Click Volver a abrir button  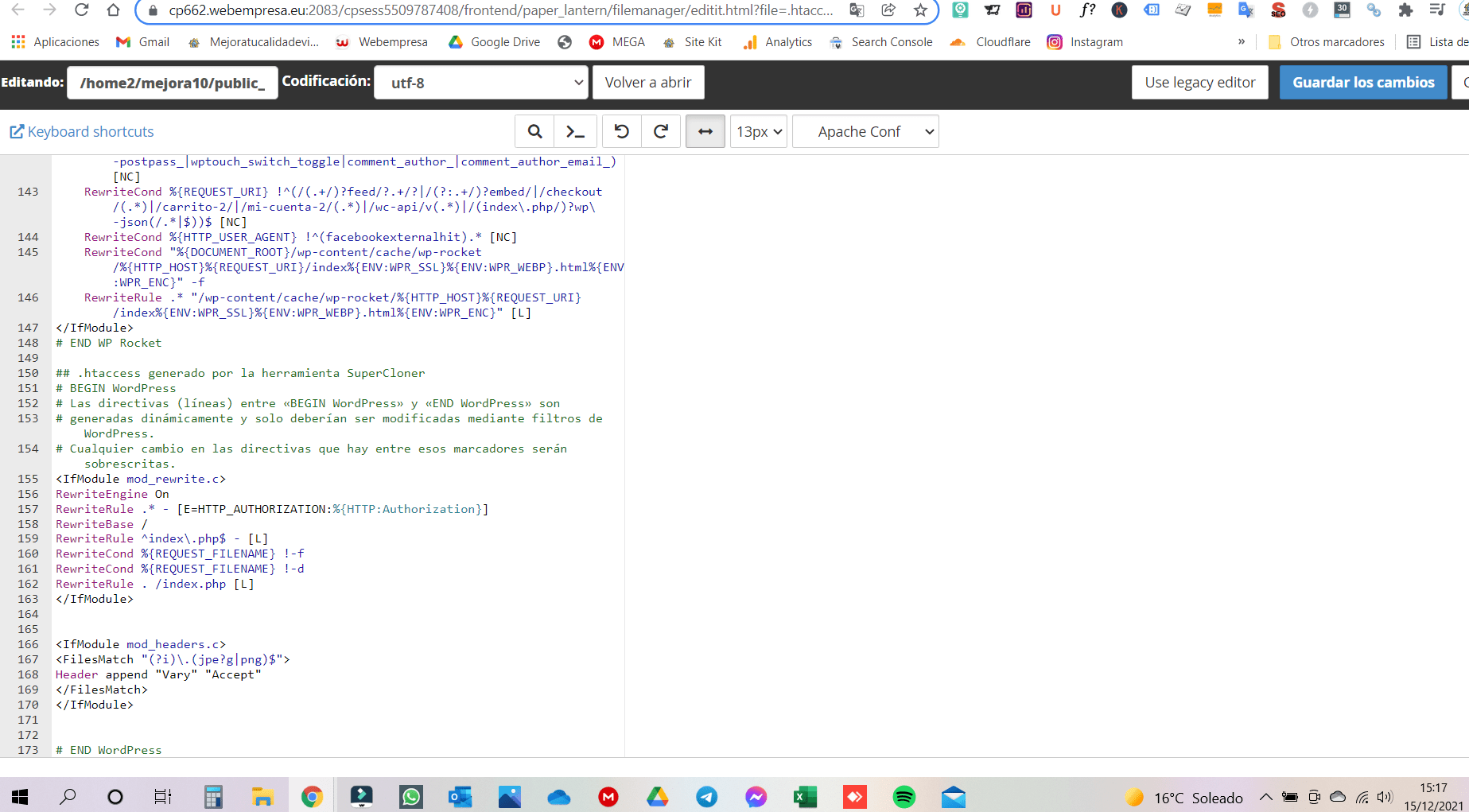[x=648, y=83]
